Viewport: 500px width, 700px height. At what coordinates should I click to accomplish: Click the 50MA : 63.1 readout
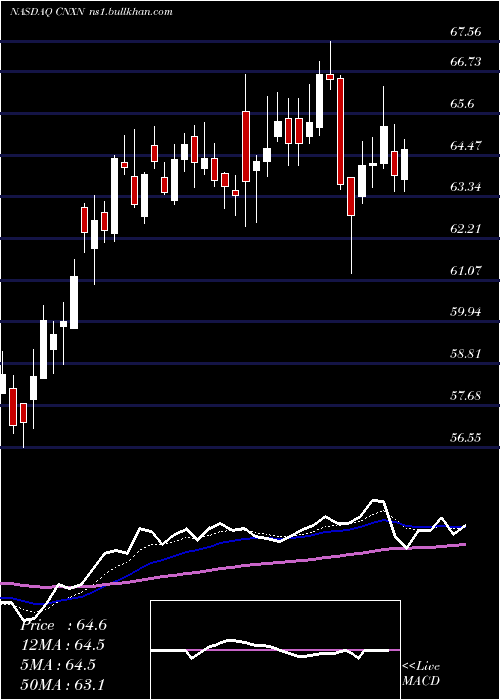pos(63,684)
